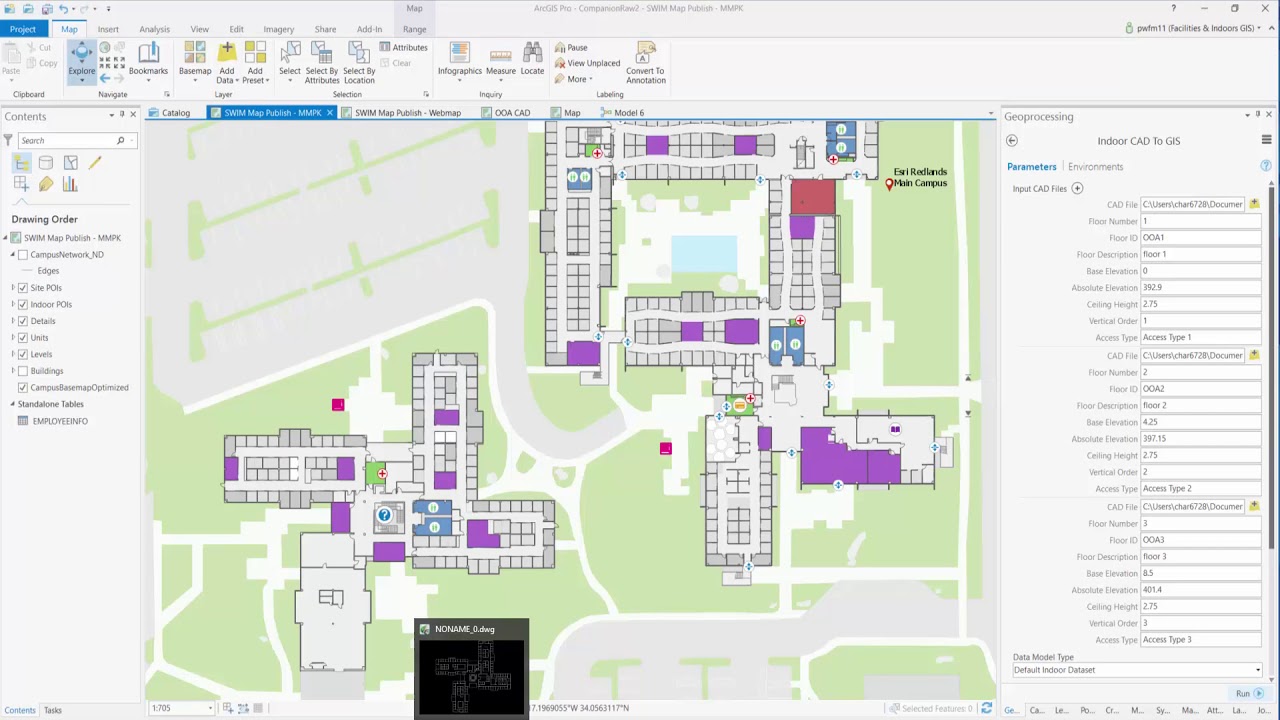Choose the Select tool in ribbon
Image resolution: width=1280 pixels, height=720 pixels.
(x=290, y=60)
